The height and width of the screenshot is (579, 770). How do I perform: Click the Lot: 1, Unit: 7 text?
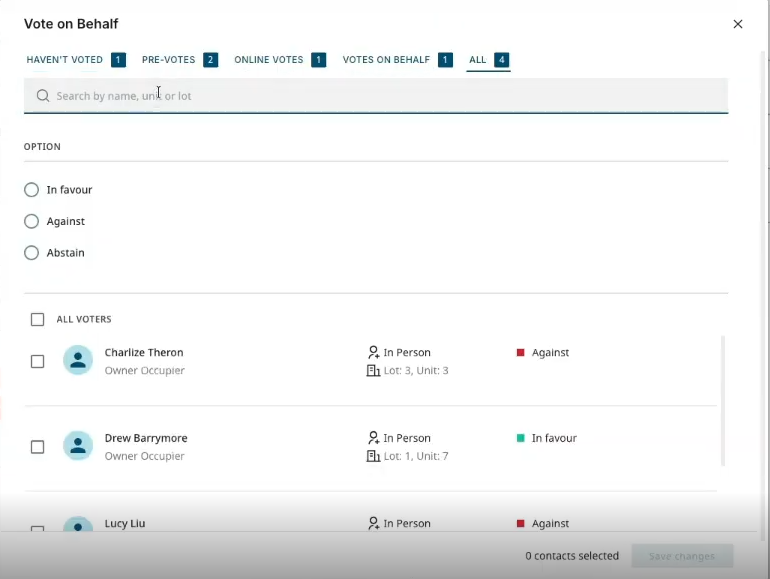coord(416,456)
